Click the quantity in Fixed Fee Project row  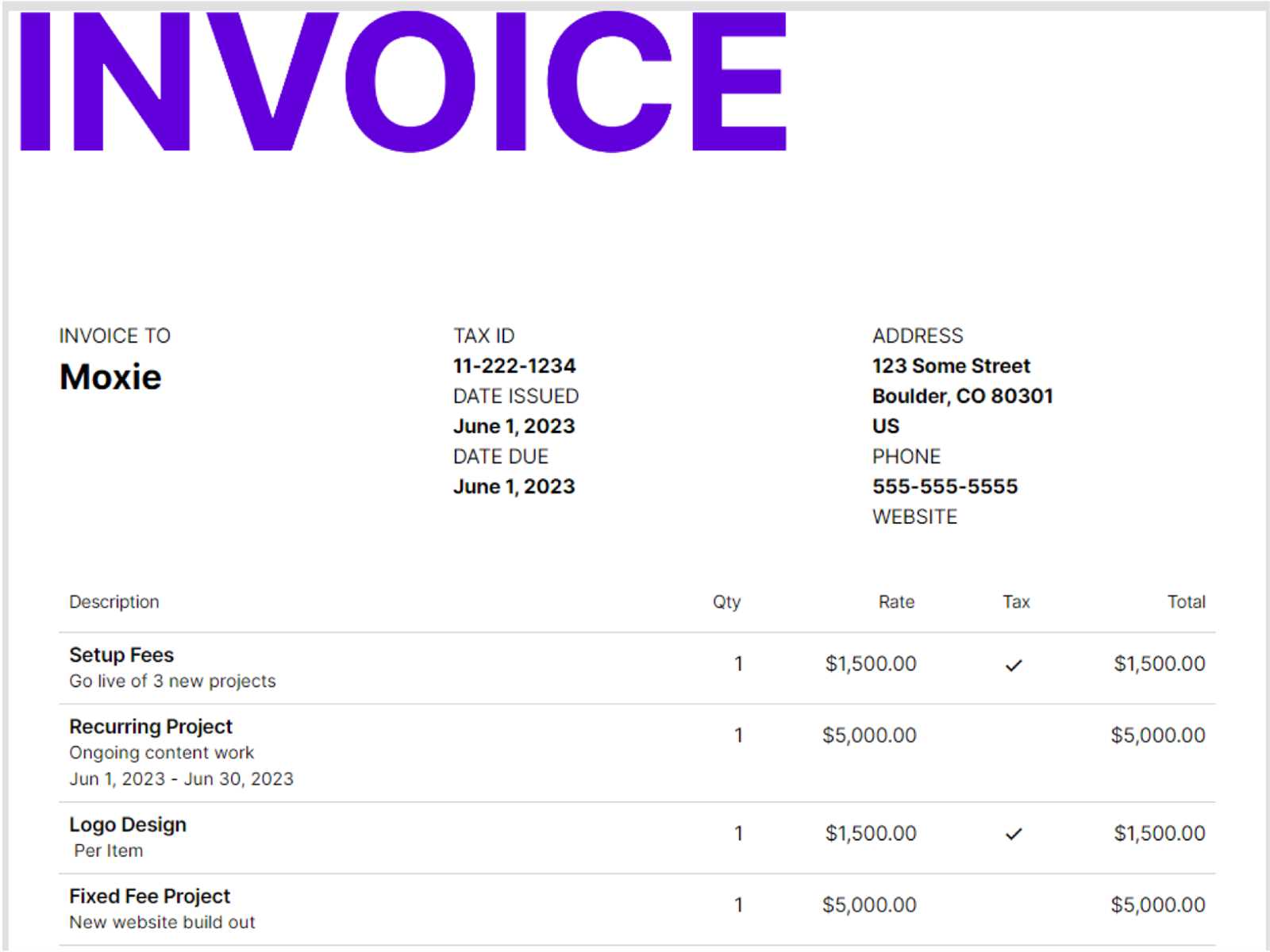[x=739, y=905]
